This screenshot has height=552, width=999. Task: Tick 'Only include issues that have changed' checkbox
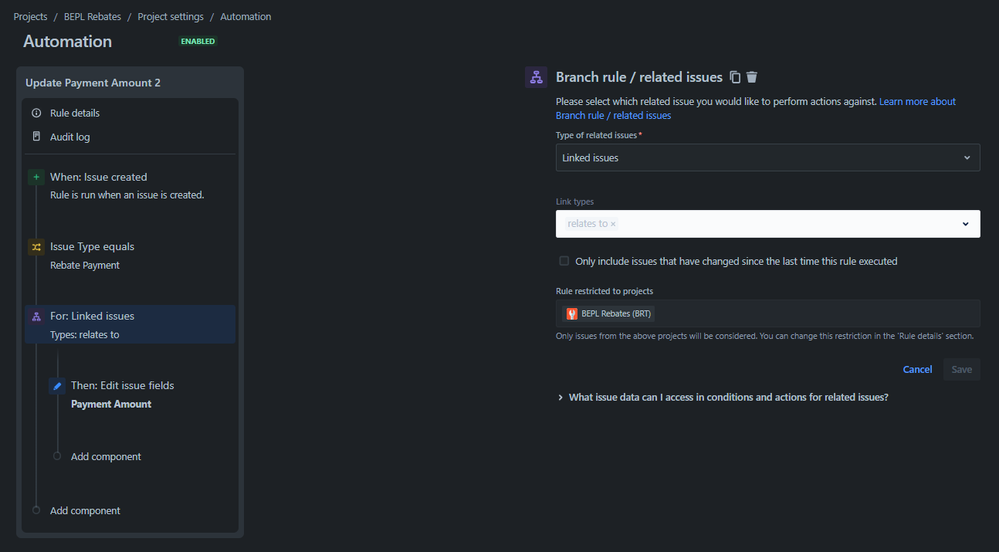click(564, 261)
